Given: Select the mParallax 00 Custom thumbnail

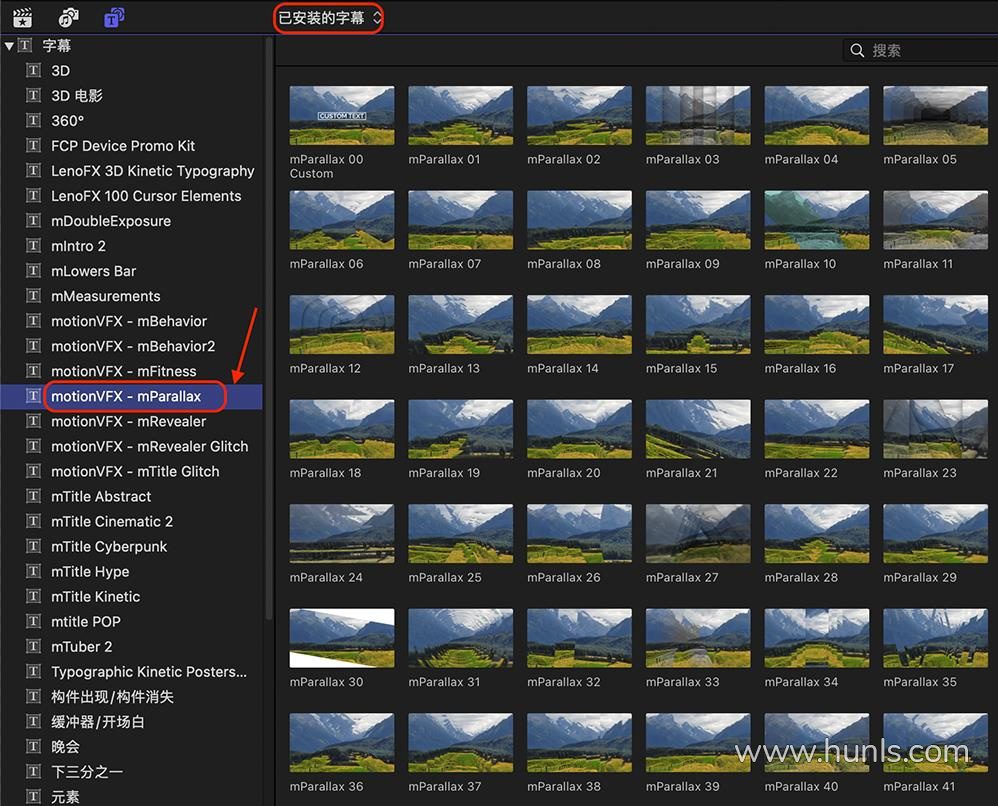Looking at the screenshot, I should 342,115.
